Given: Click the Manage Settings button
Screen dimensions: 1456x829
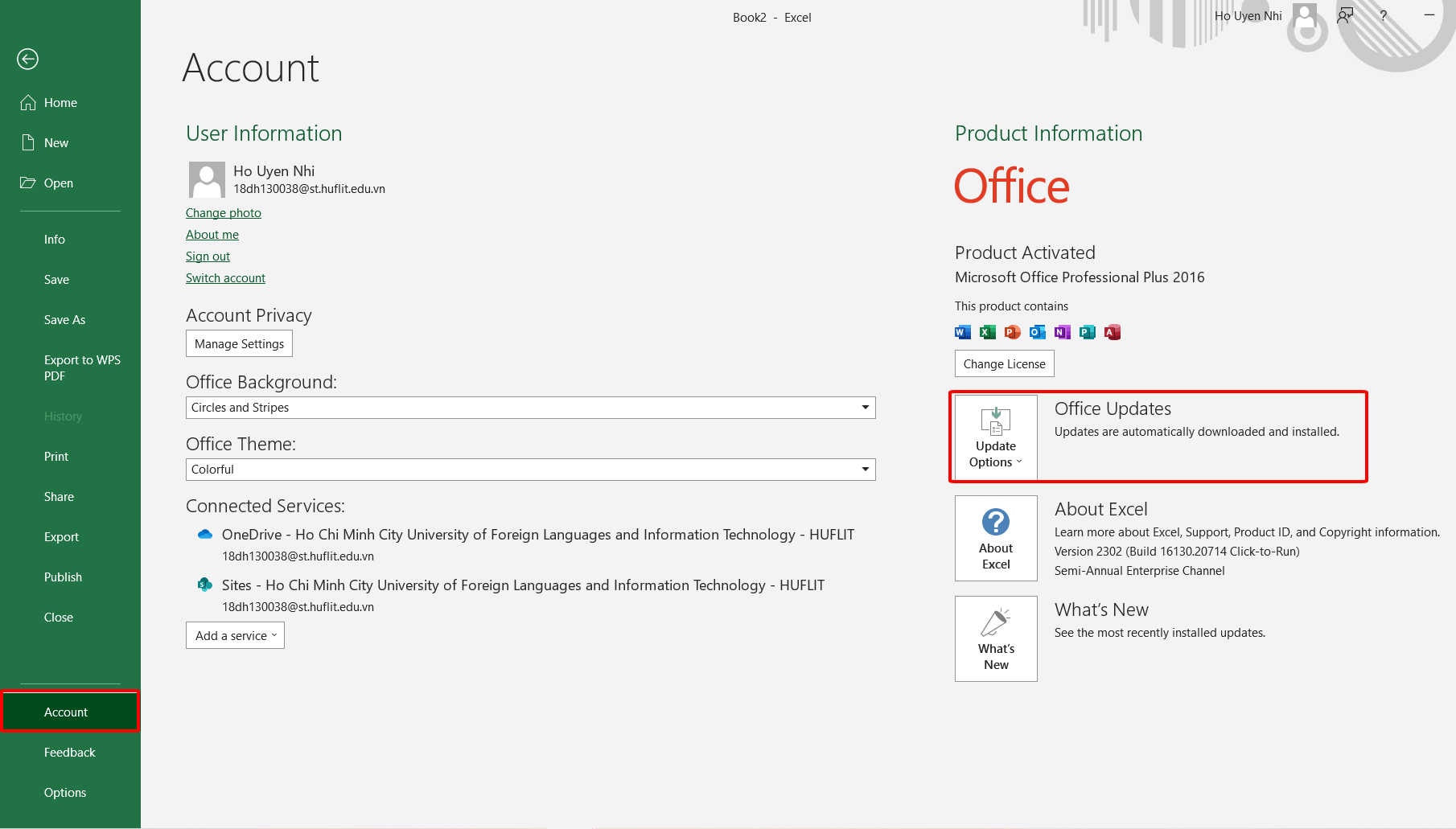Looking at the screenshot, I should (238, 343).
